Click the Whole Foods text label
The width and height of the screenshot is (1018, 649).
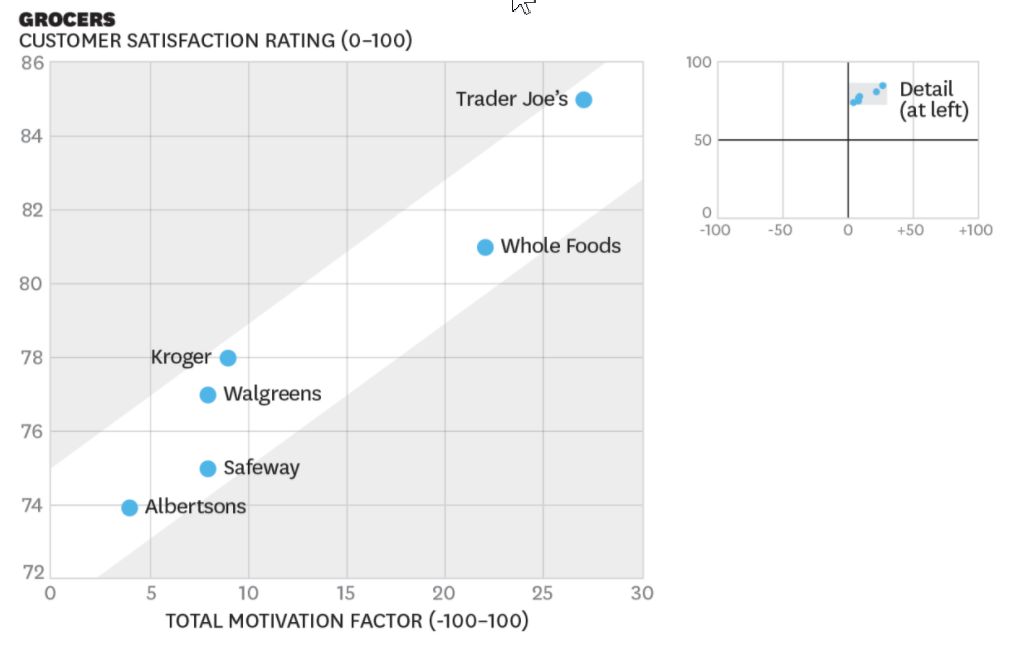pyautogui.click(x=560, y=246)
